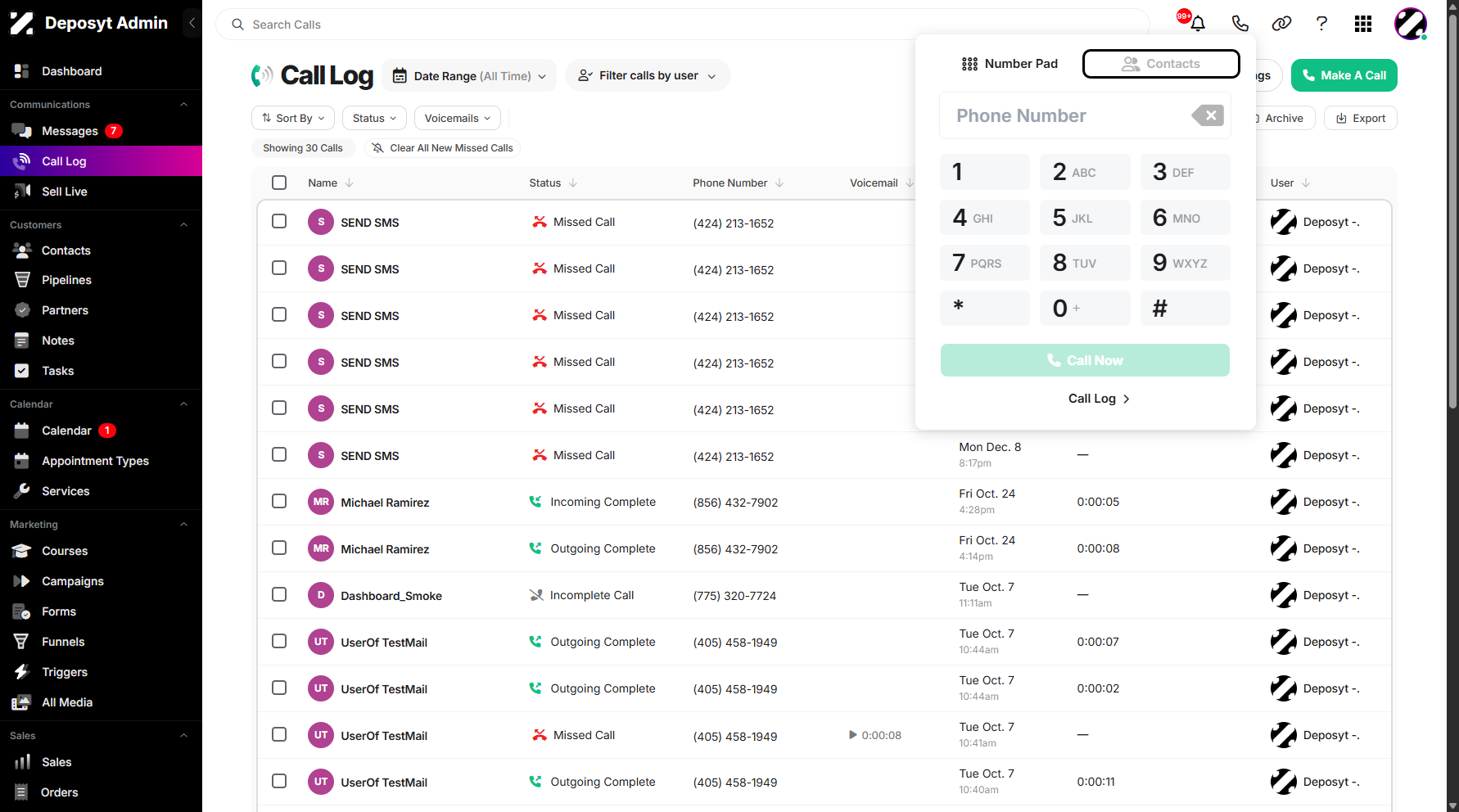
Task: Open the Date Range dropdown
Action: tap(469, 75)
